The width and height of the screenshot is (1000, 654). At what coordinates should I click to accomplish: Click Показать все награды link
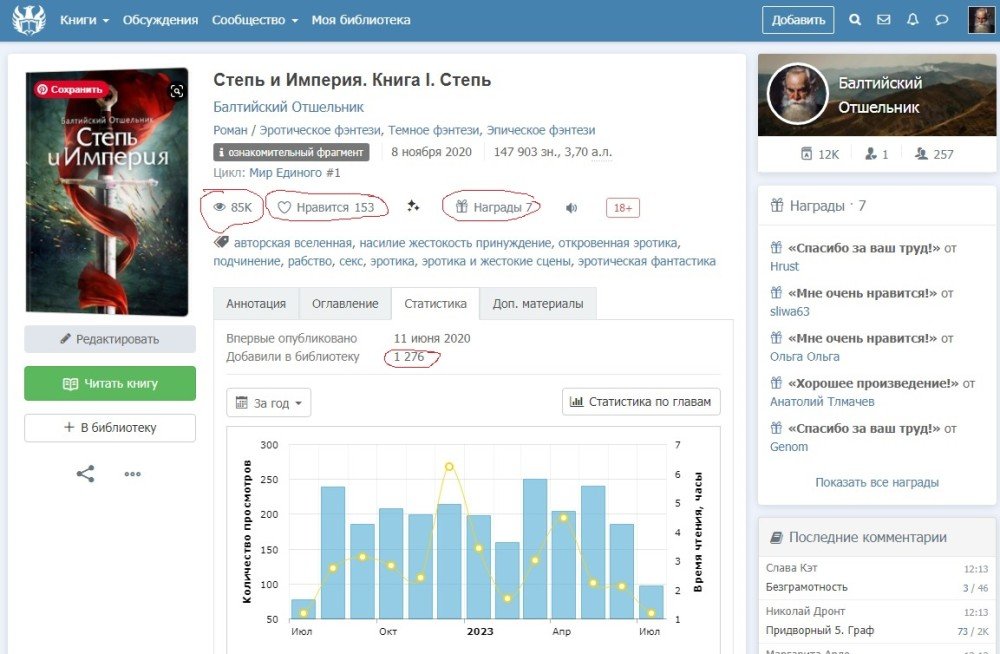877,482
